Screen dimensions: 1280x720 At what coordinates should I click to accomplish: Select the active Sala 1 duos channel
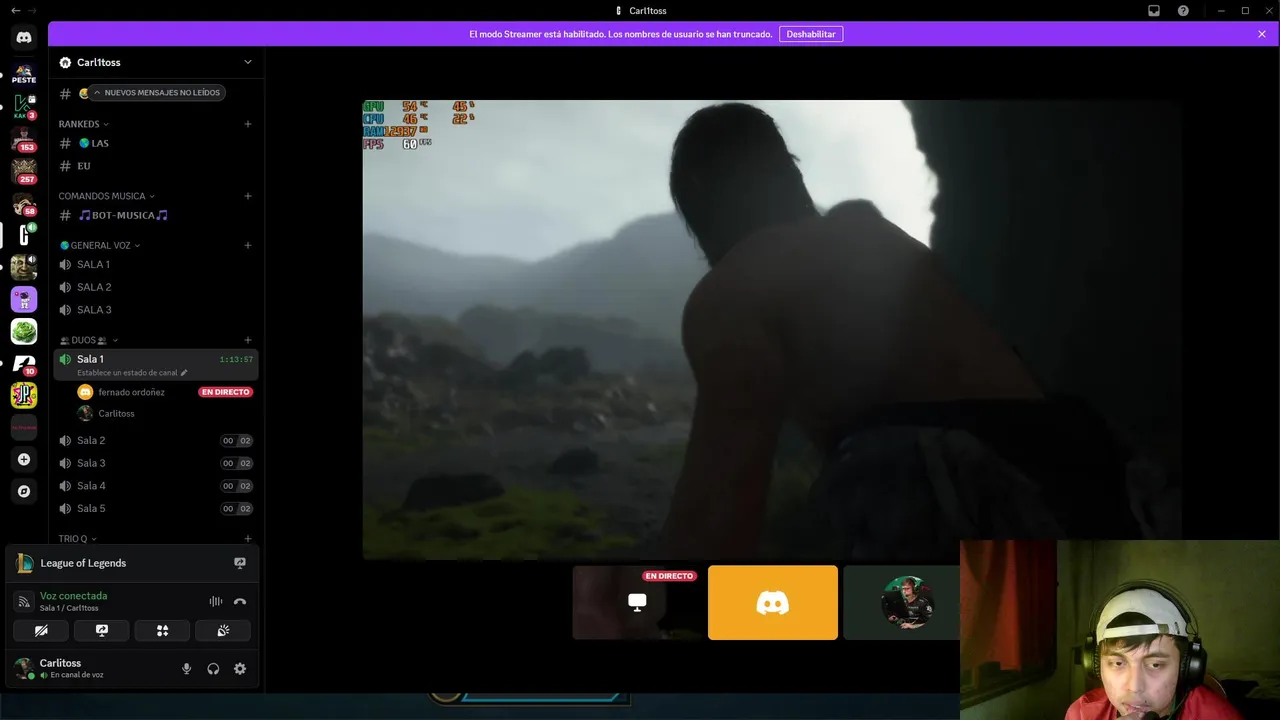pos(156,365)
